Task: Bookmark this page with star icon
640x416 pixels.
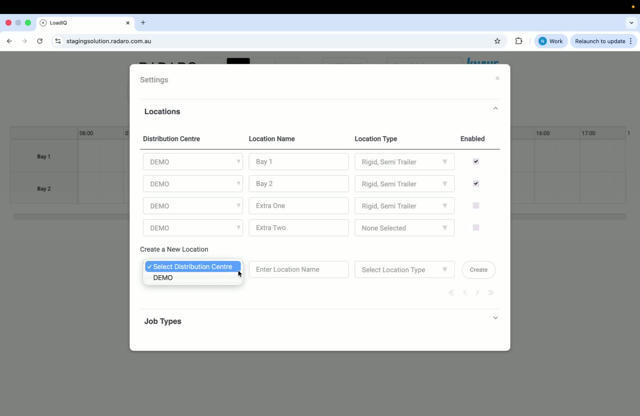Action: pos(497,41)
